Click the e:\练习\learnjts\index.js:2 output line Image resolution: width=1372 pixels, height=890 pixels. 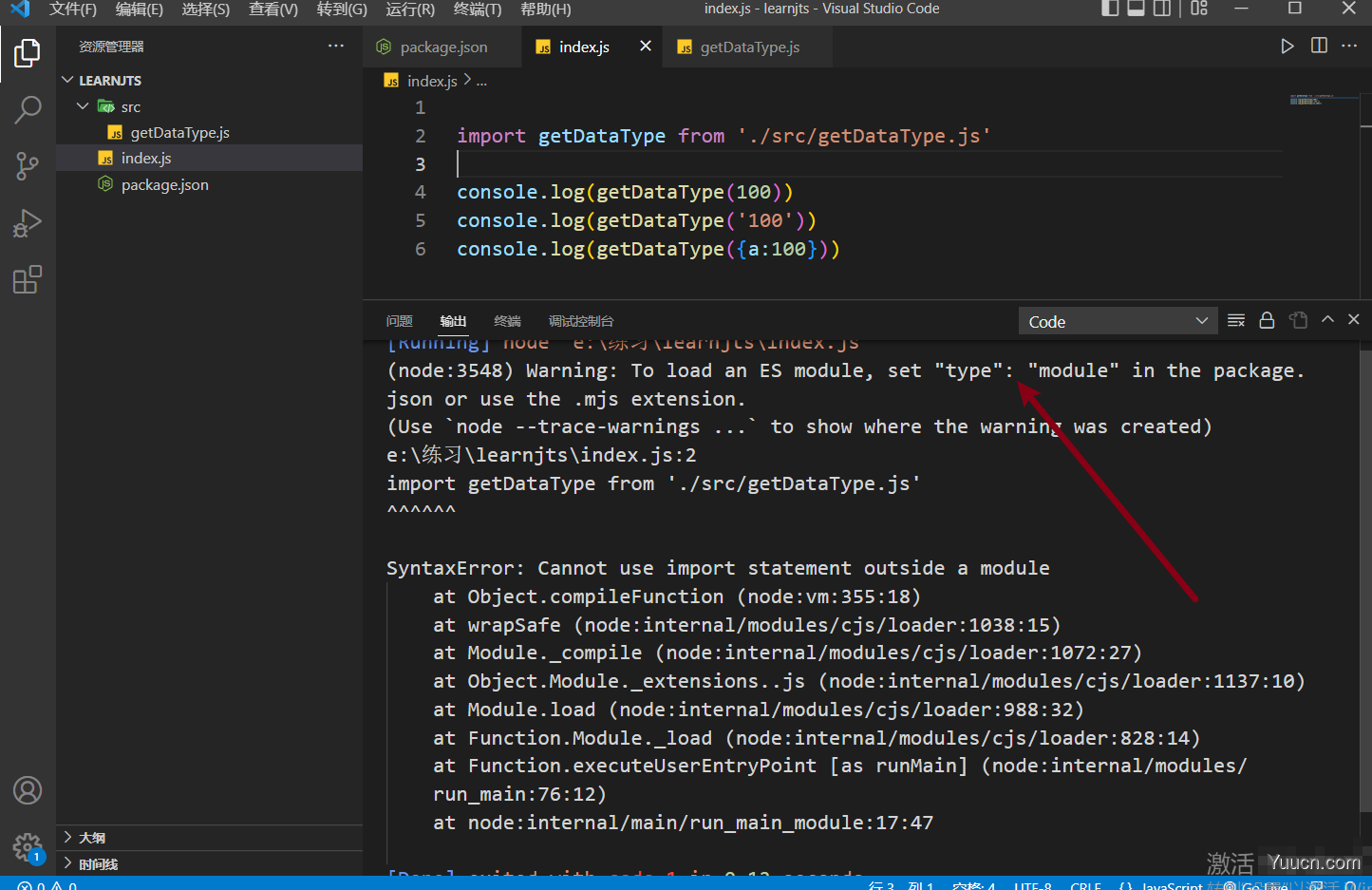pyautogui.click(x=541, y=455)
